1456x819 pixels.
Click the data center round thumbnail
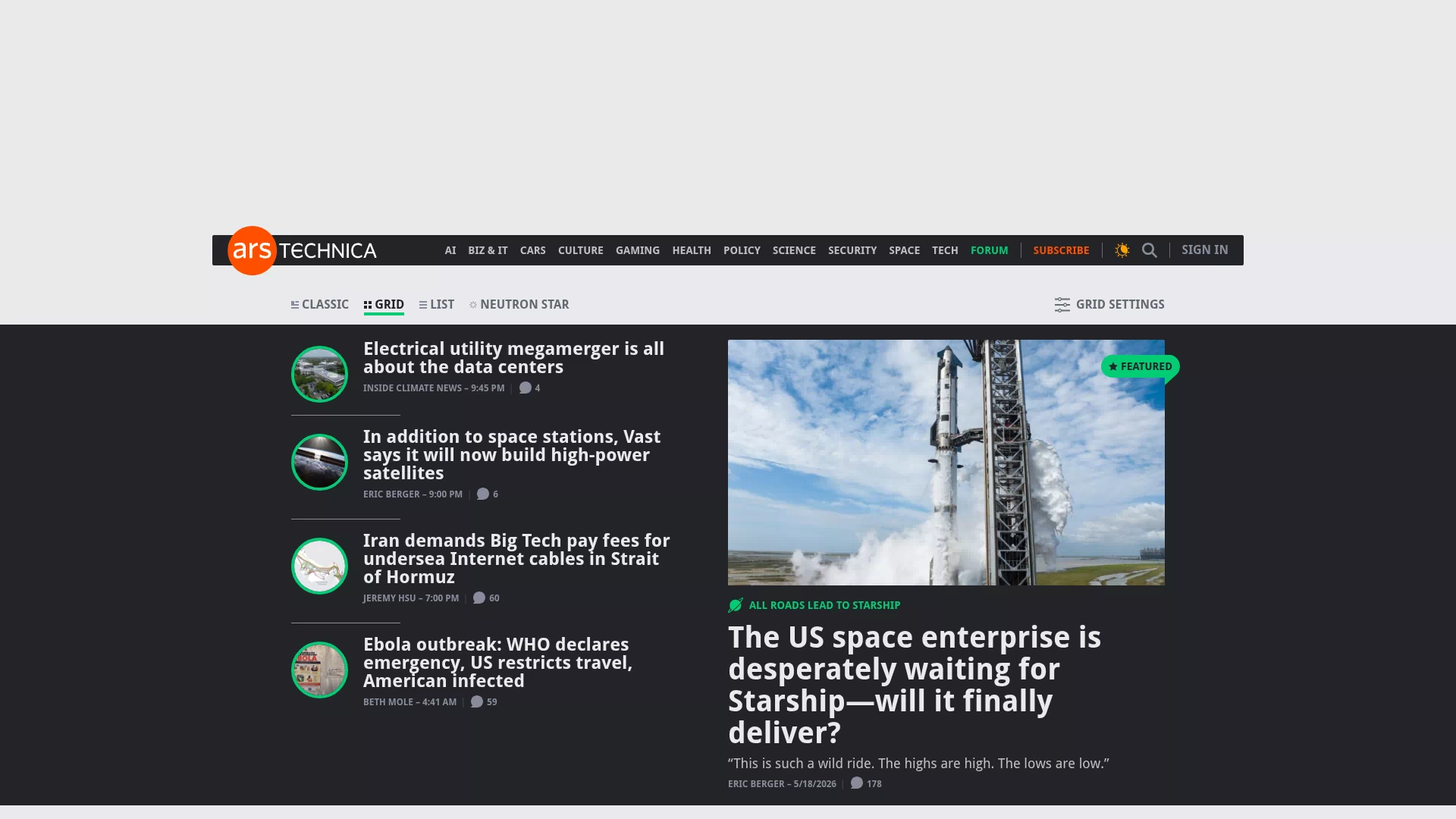coord(319,374)
